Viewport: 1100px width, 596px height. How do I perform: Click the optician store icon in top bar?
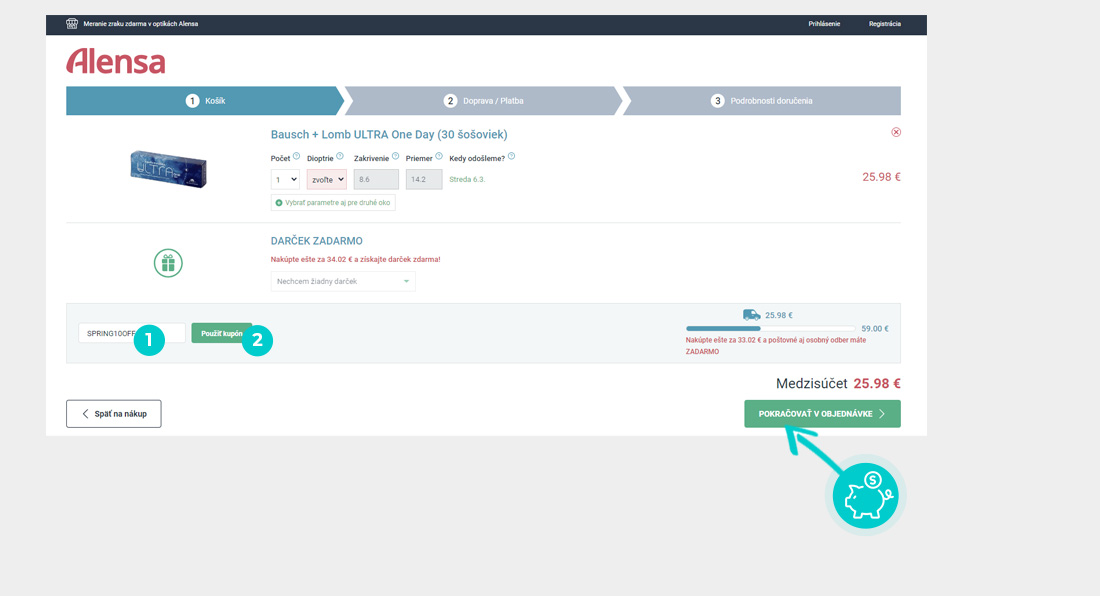72,24
